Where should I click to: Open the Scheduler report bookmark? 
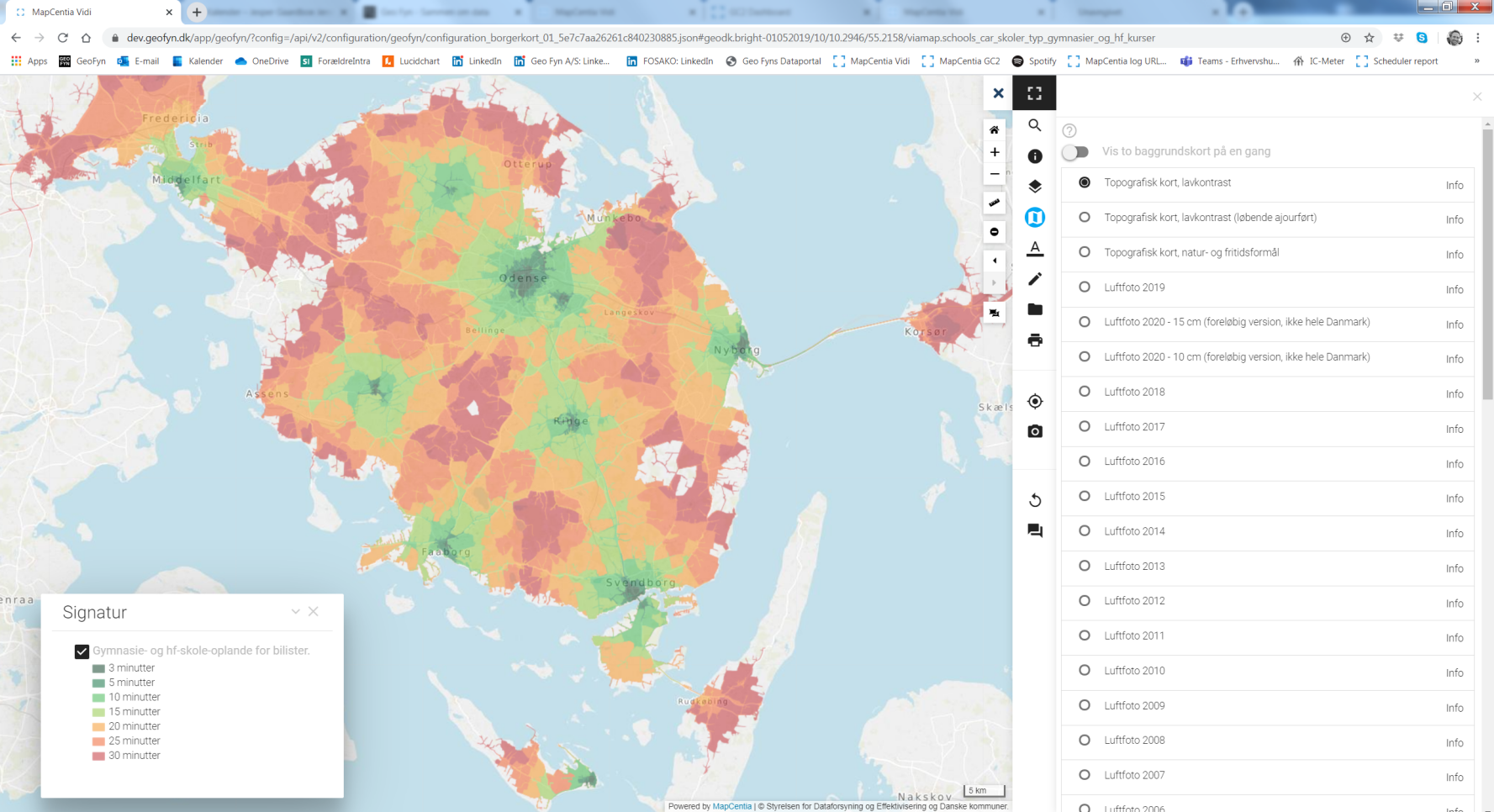[x=1396, y=61]
